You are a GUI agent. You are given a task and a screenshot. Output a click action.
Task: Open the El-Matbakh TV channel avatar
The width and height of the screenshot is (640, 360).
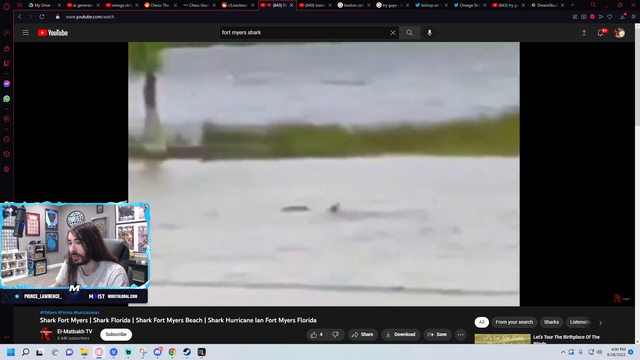click(x=47, y=334)
